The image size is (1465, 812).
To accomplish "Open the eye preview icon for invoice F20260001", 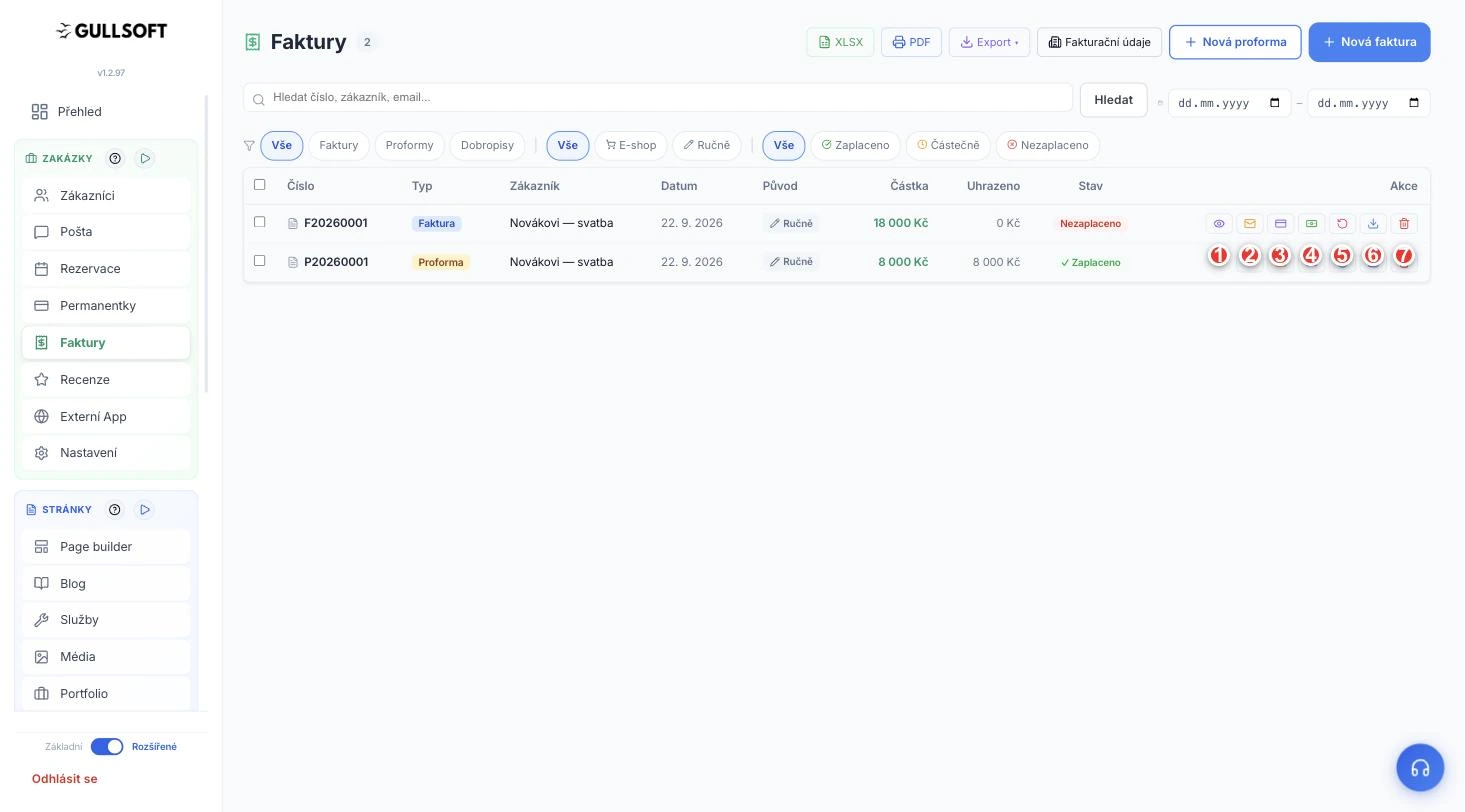I will tap(1218, 224).
